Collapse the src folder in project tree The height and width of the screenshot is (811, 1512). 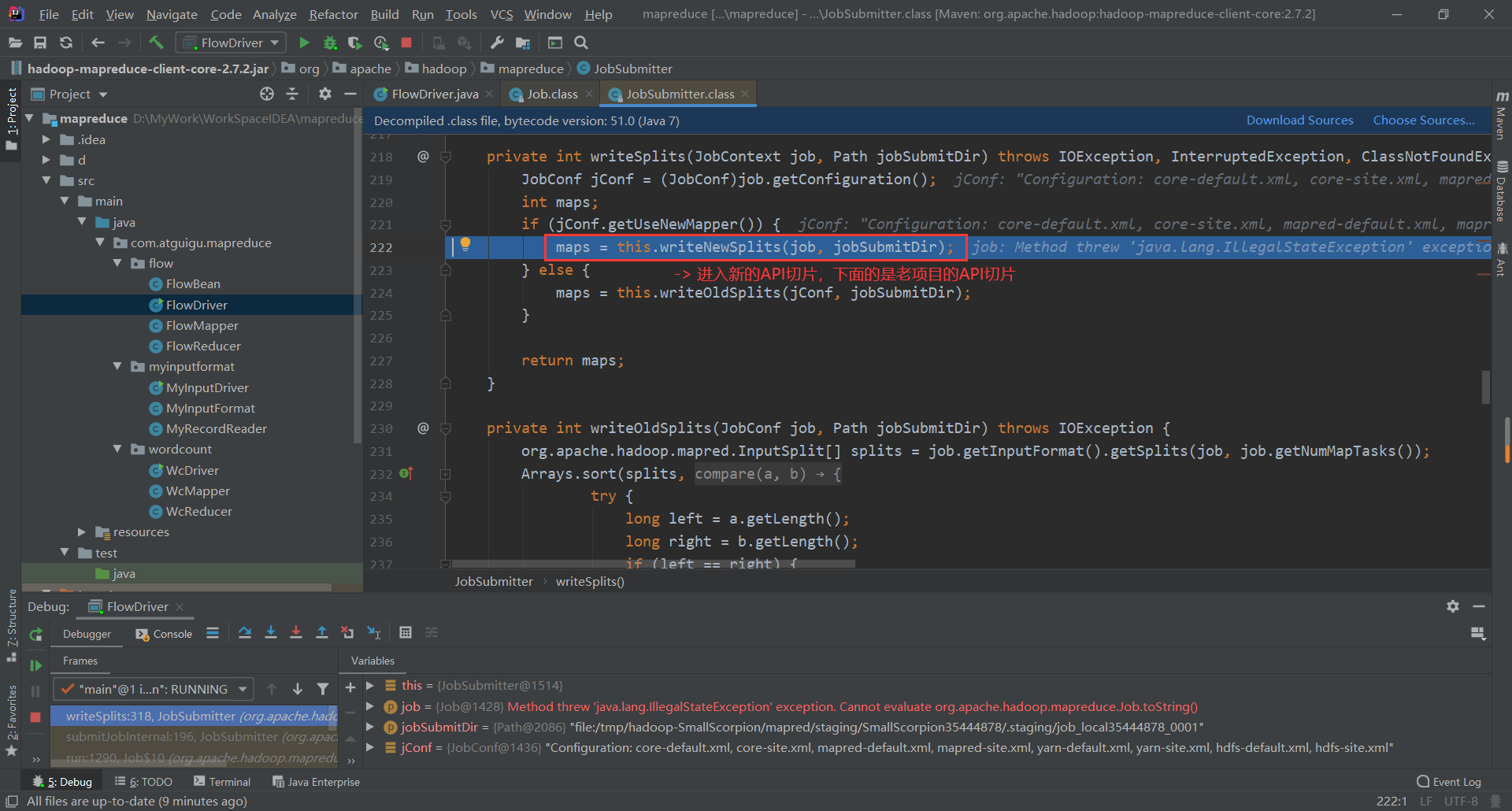(46, 180)
